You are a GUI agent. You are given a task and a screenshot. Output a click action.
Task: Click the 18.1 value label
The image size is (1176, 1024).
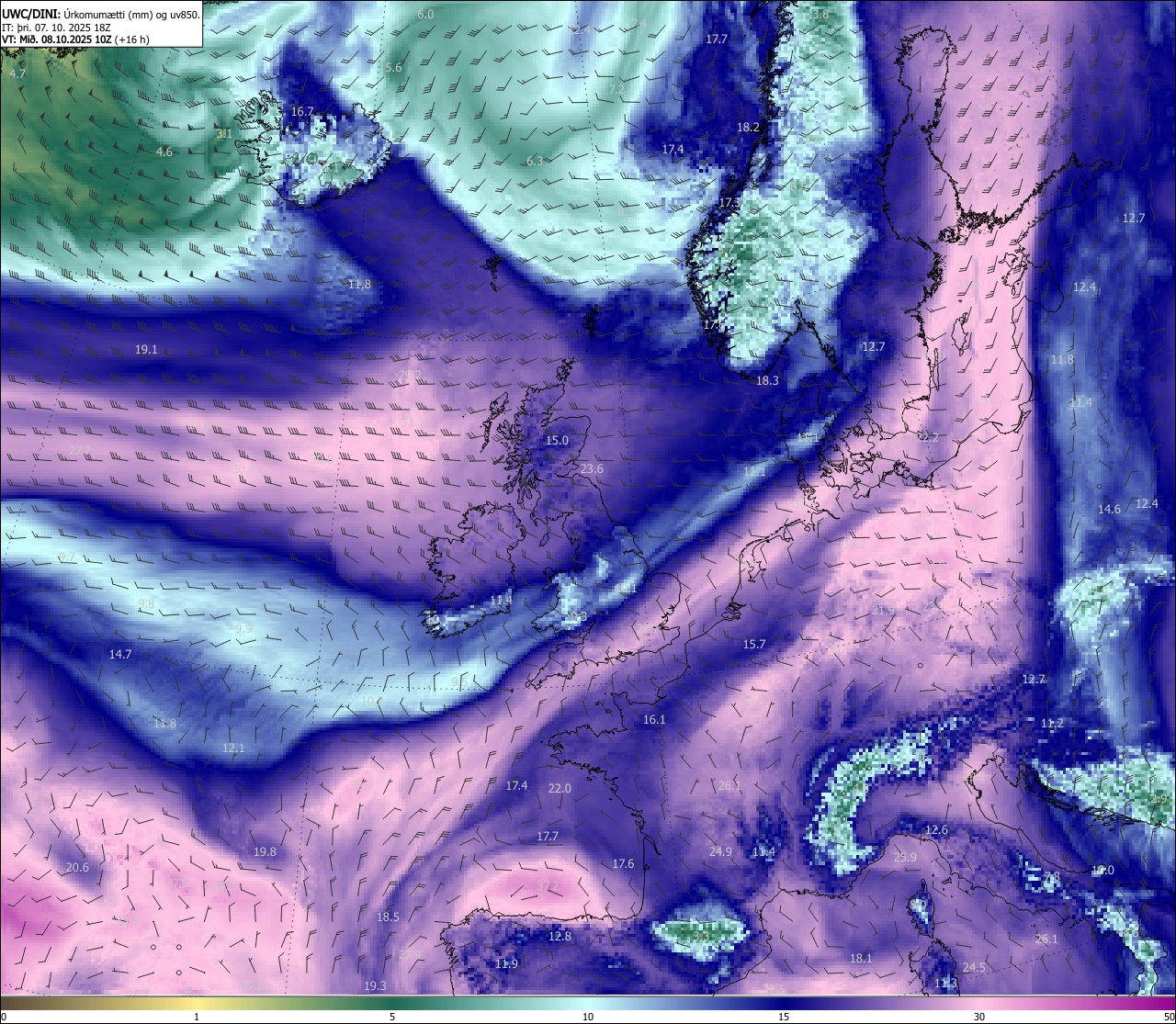[861, 959]
